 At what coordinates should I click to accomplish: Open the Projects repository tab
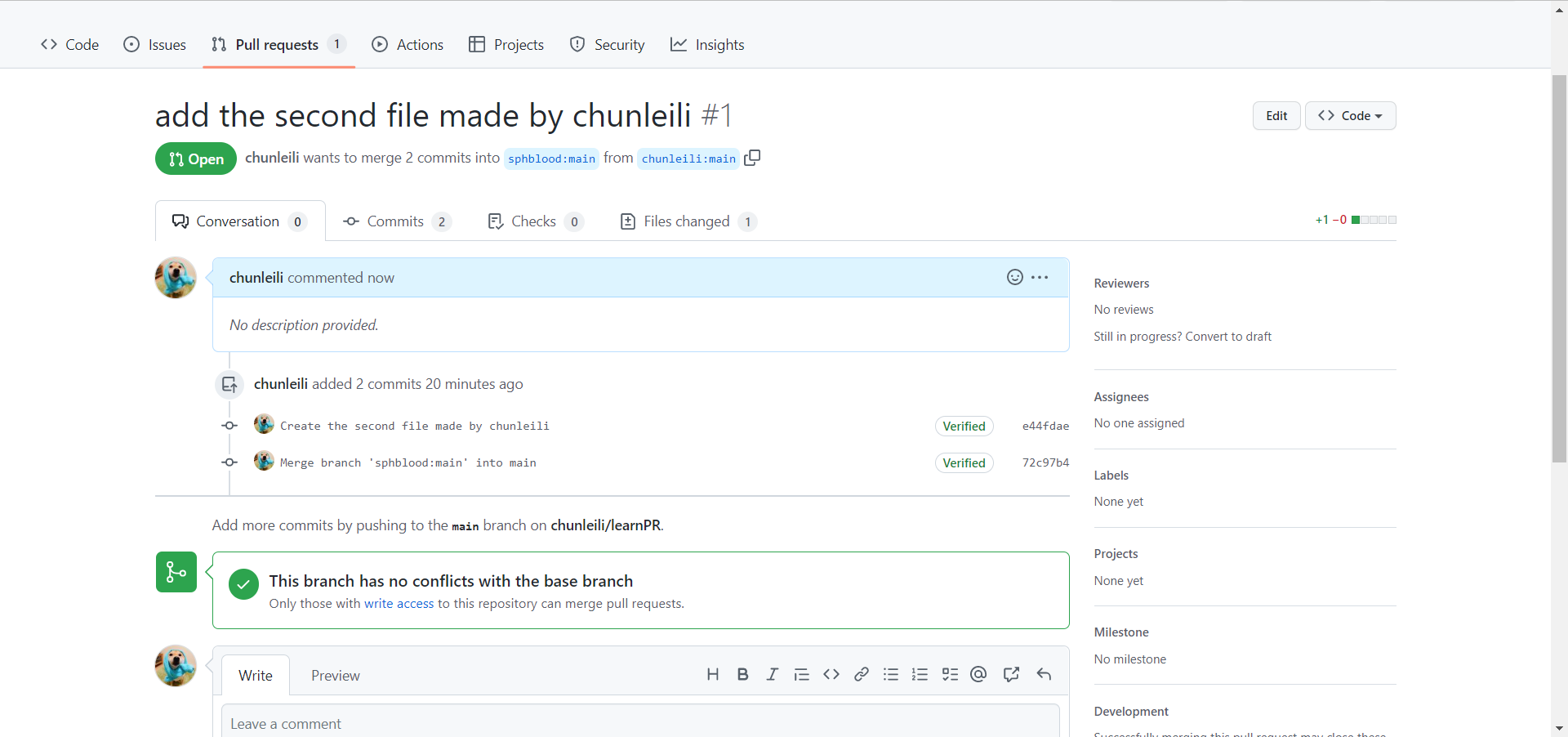coord(506,45)
